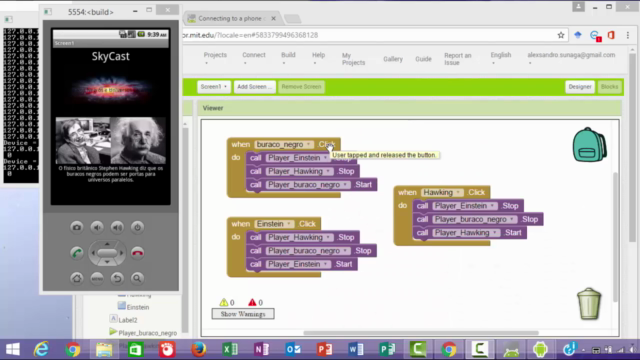
Task: Click the emulator volume up button
Action: point(117,227)
